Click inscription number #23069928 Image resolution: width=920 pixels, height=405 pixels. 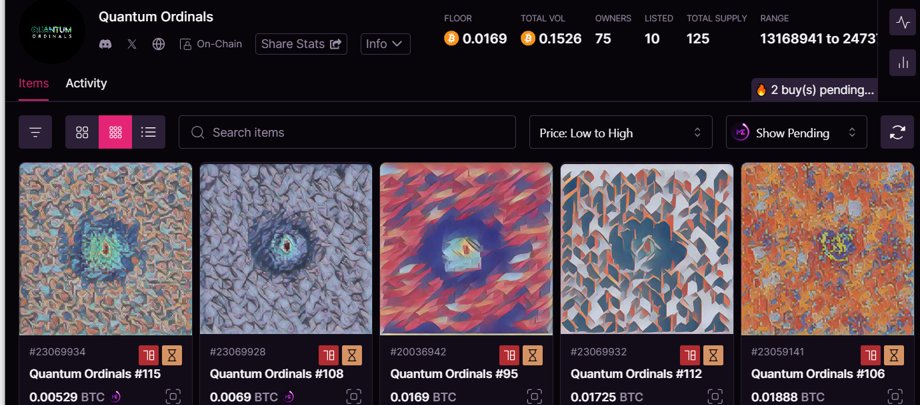[x=238, y=352]
